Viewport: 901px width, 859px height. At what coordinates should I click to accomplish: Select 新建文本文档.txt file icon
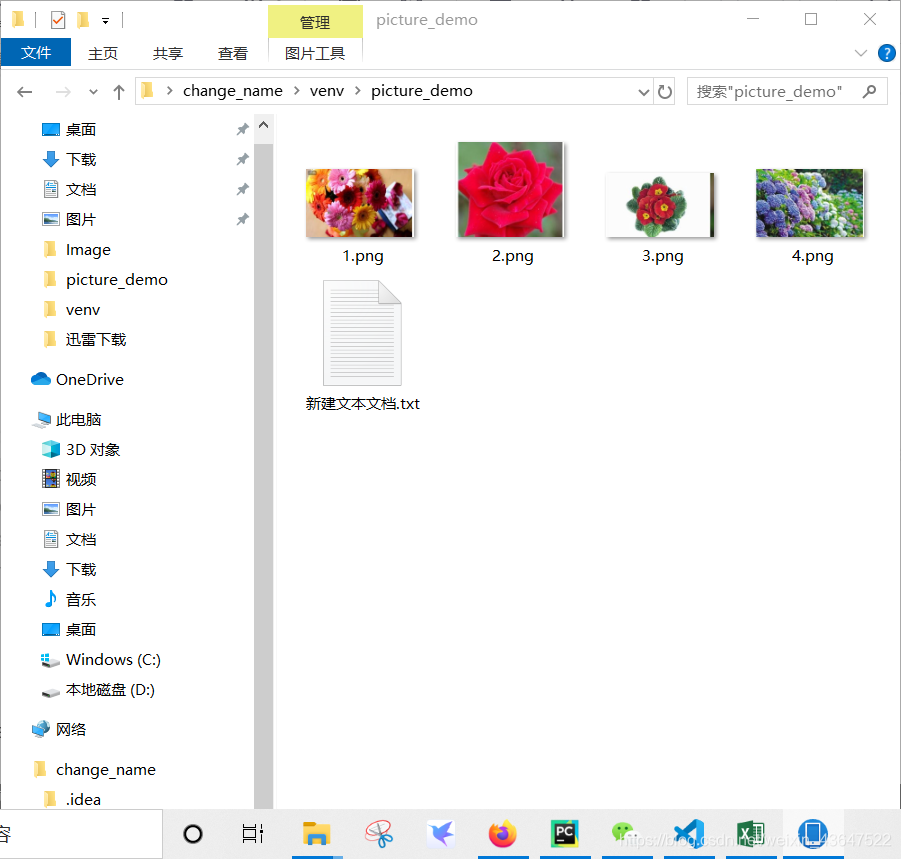[362, 333]
